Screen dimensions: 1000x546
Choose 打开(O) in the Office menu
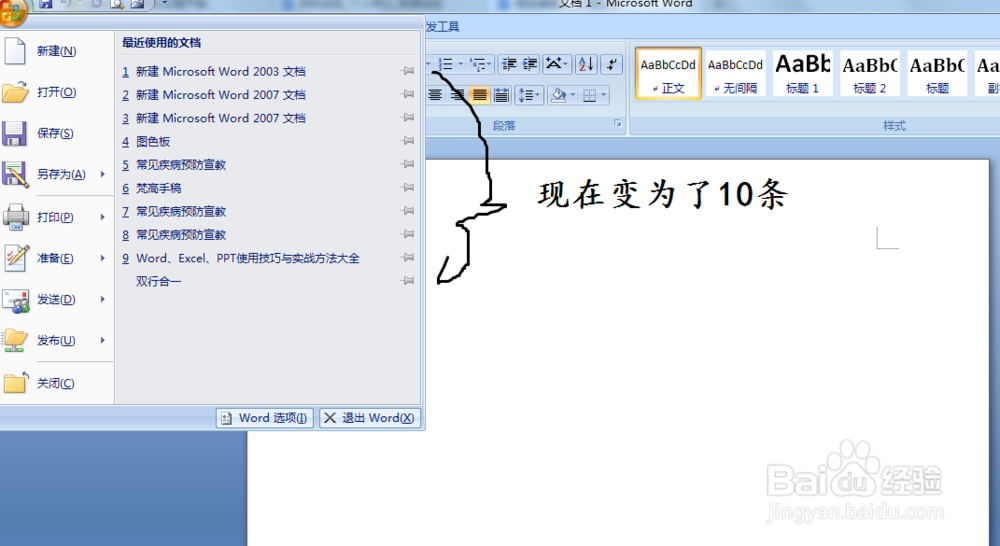[x=56, y=92]
